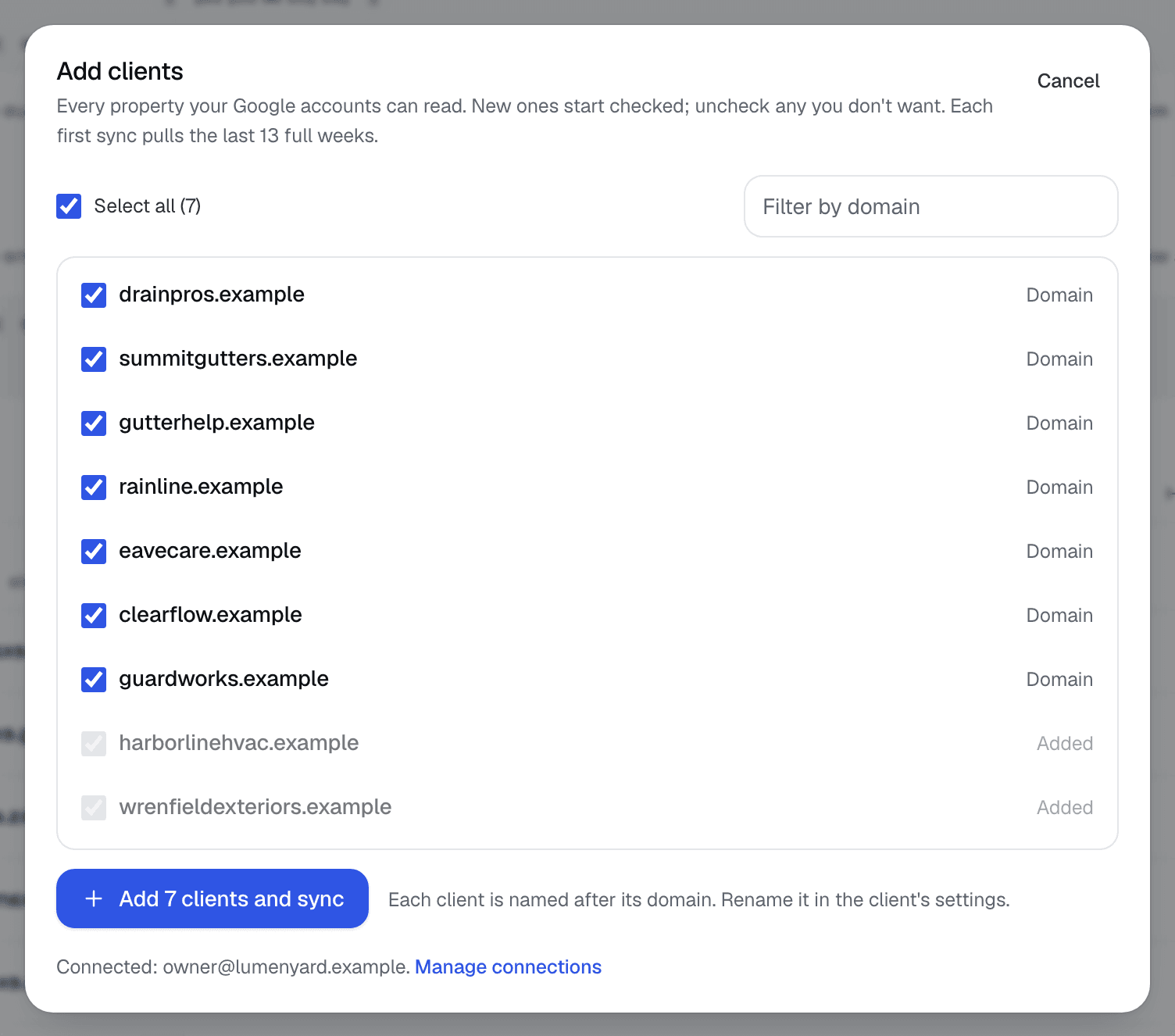This screenshot has width=1175, height=1036.
Task: Click the disabled harborlinehvac.example checkbox
Action: [94, 744]
